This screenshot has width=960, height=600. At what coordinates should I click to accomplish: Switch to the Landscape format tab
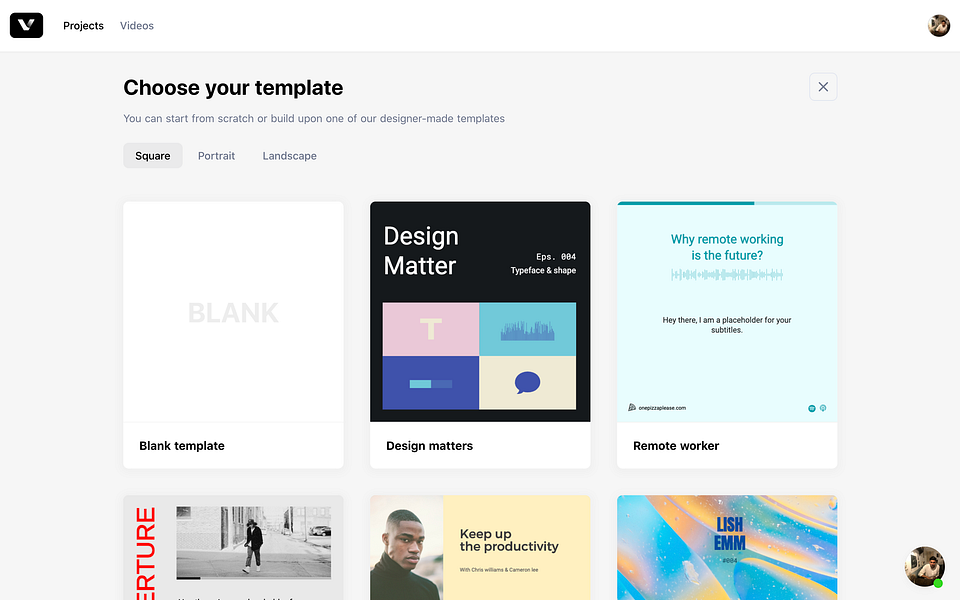click(290, 156)
